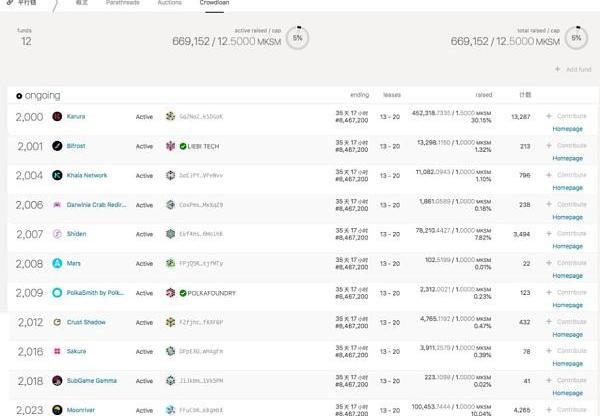Click the Darwinia Crab row identicon
600x416 pixels.
(x=170, y=205)
